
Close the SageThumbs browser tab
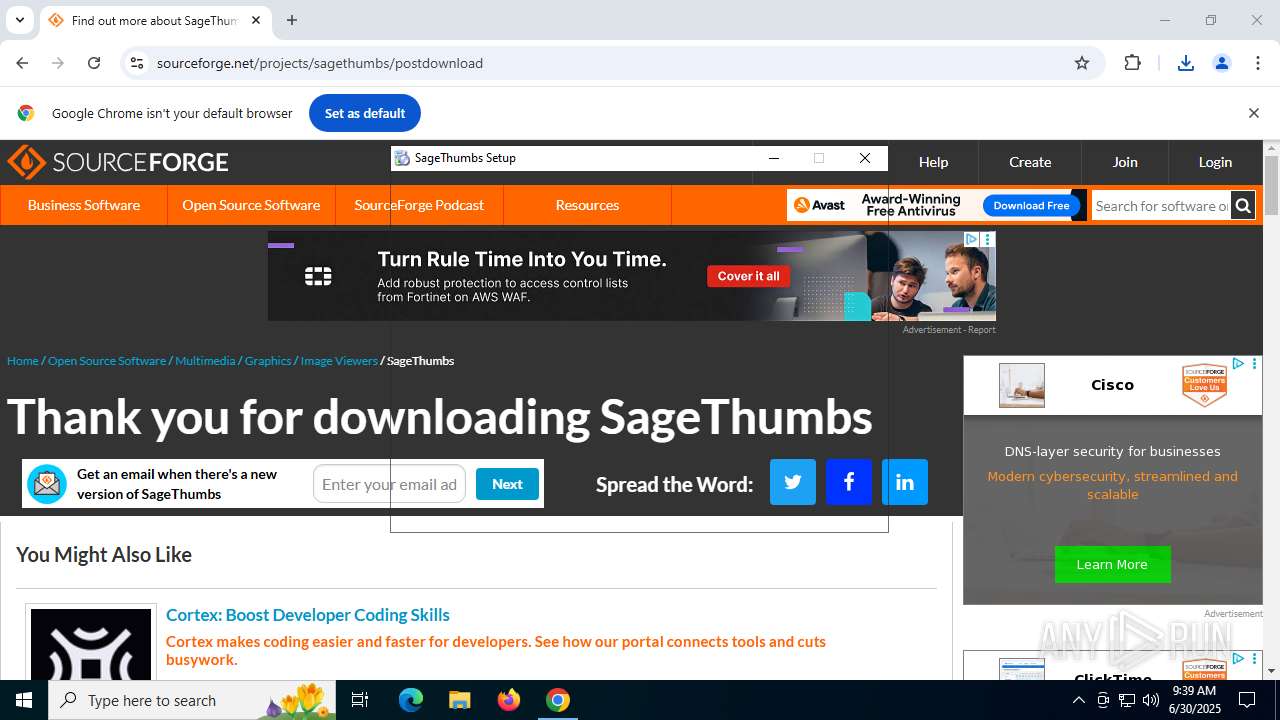[256, 20]
